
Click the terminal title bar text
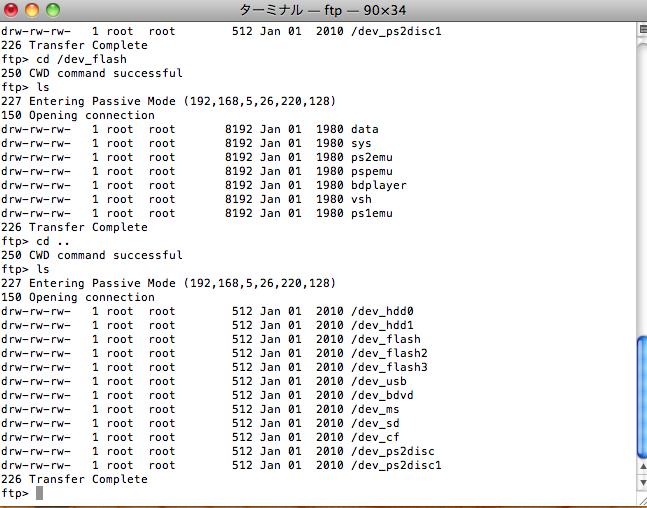[x=323, y=10]
